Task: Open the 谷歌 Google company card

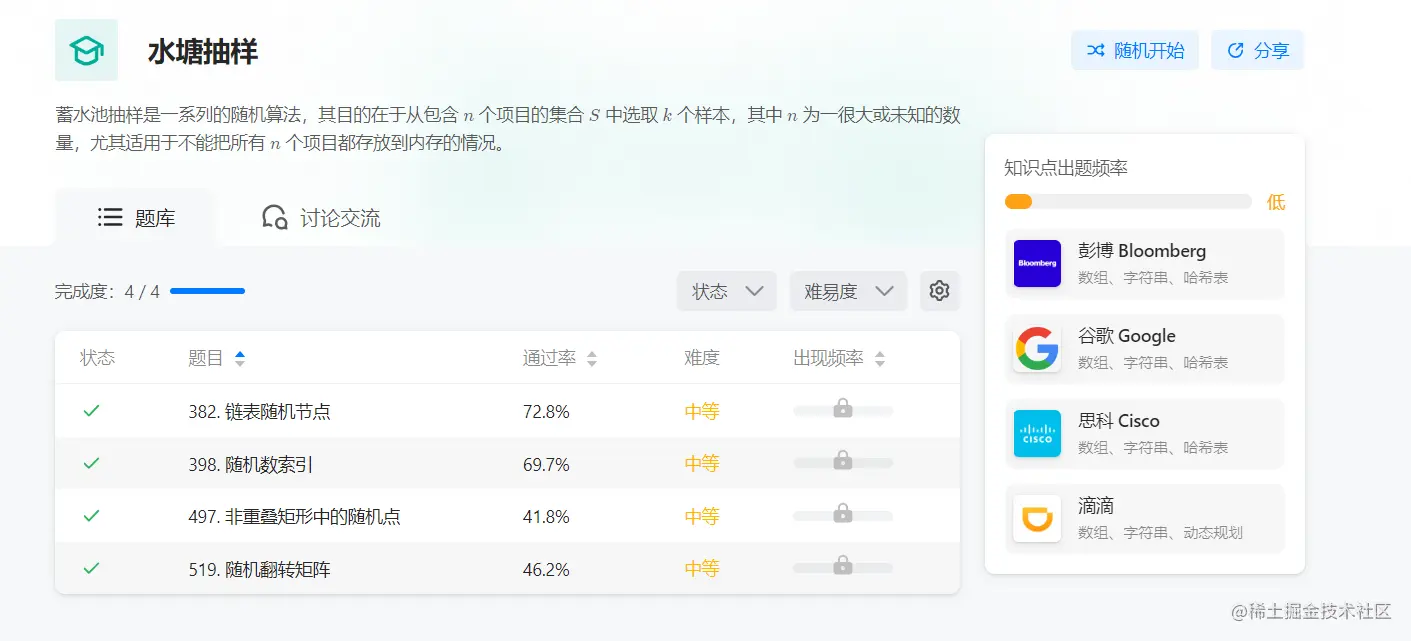Action: point(1144,348)
